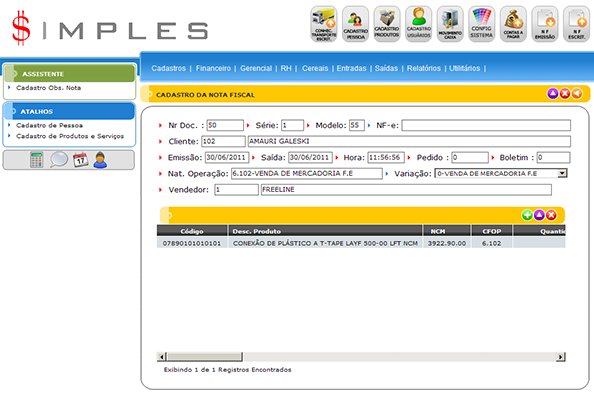Click the horizontal scrollbar right arrow
Image resolution: width=594 pixels, height=393 pixels.
561,357
